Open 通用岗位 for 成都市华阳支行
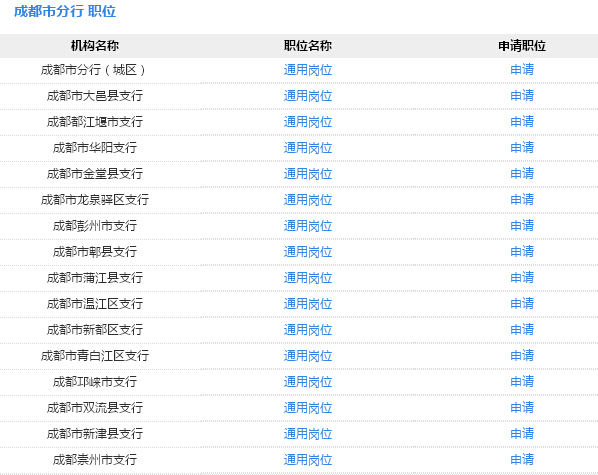 (x=308, y=148)
